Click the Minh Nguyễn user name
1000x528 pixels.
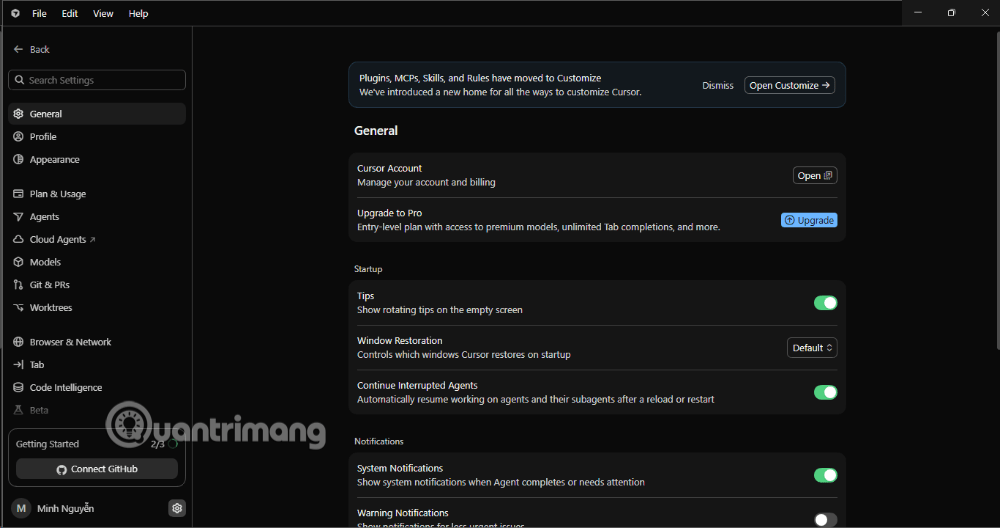click(66, 508)
